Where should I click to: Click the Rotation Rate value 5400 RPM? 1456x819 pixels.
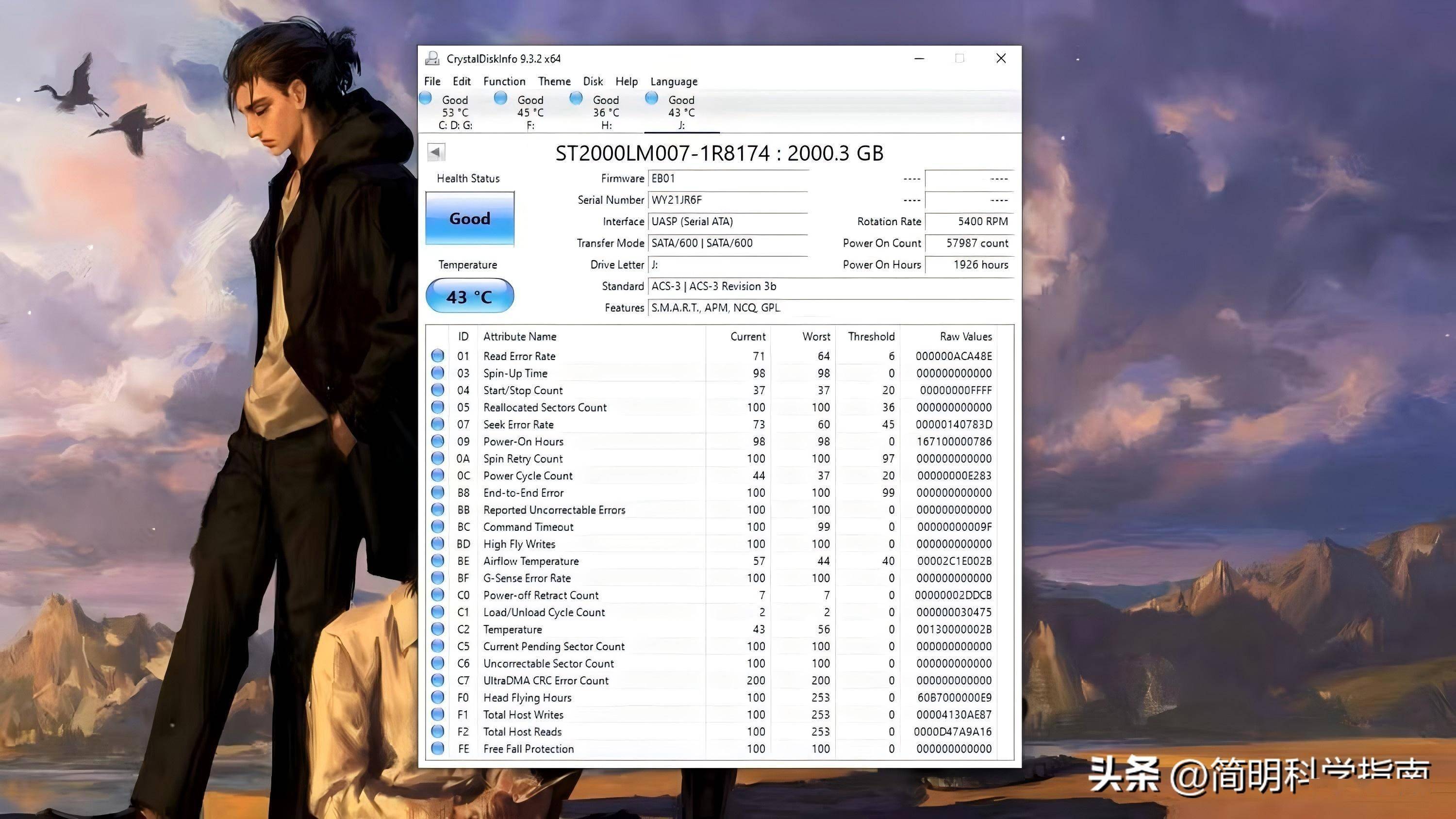click(969, 222)
